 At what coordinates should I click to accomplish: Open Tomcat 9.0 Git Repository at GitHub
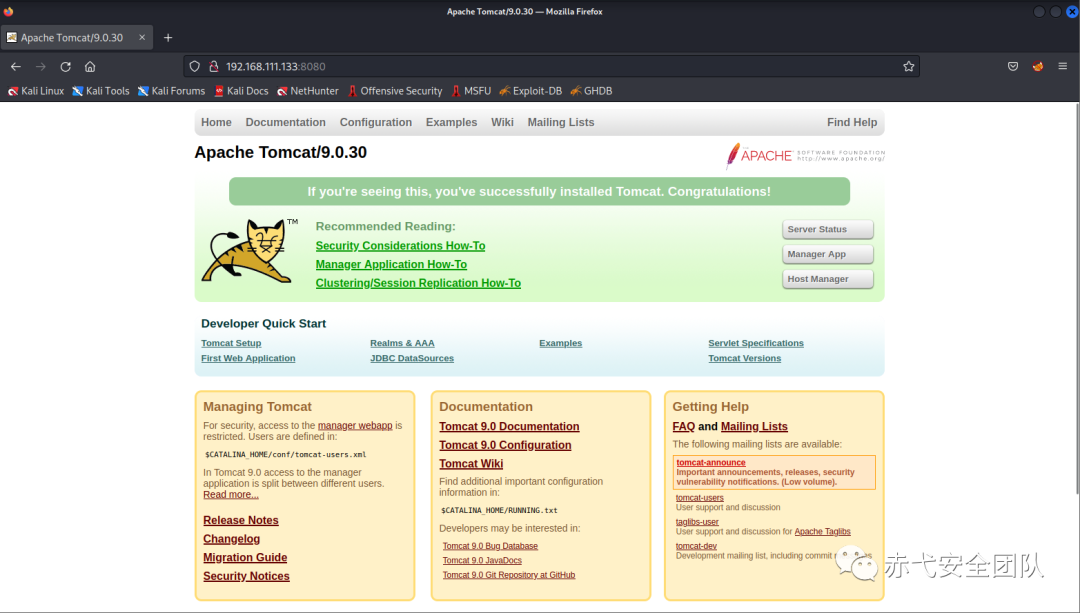(x=508, y=575)
